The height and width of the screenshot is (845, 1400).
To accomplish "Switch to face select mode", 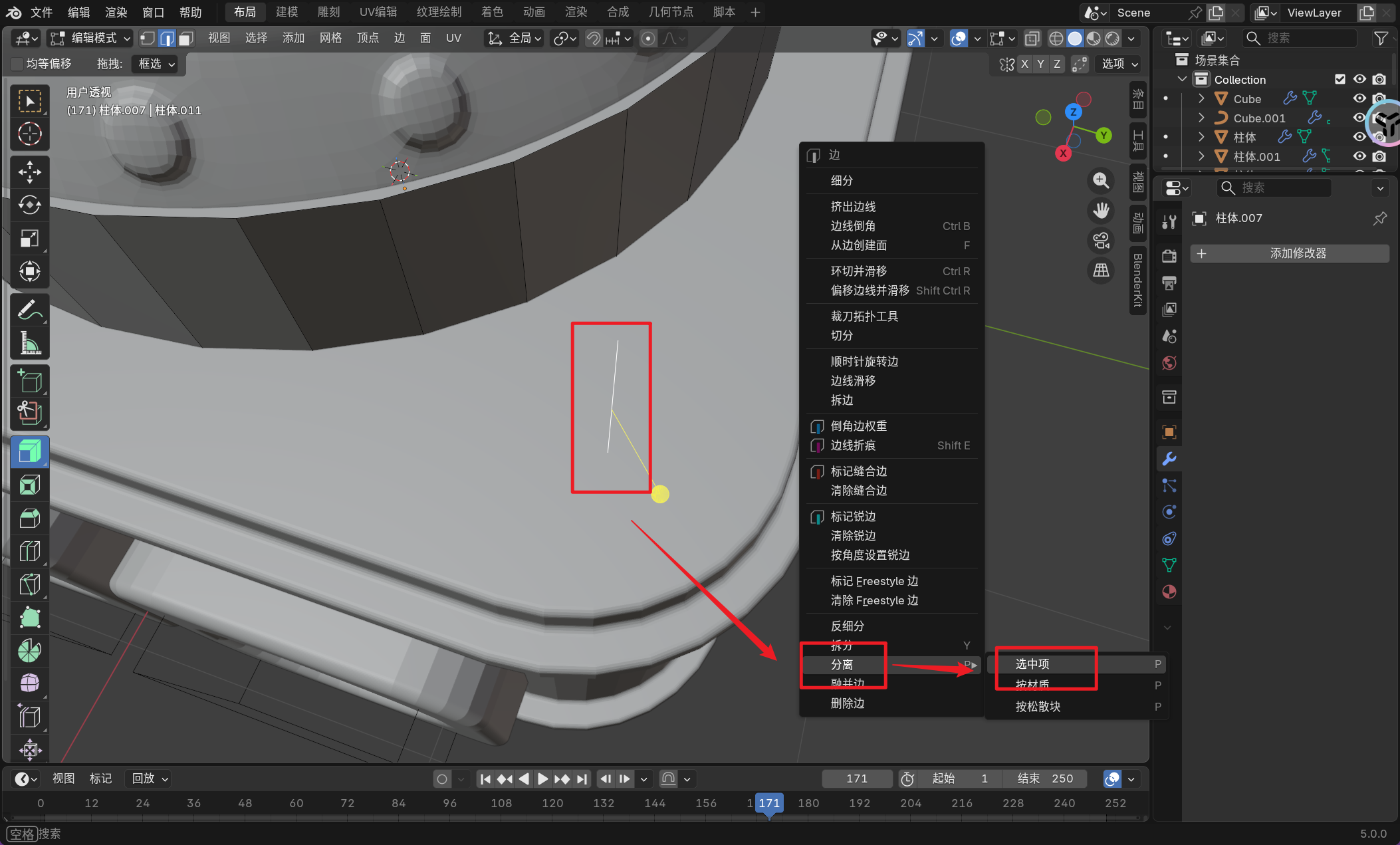I will click(x=187, y=39).
